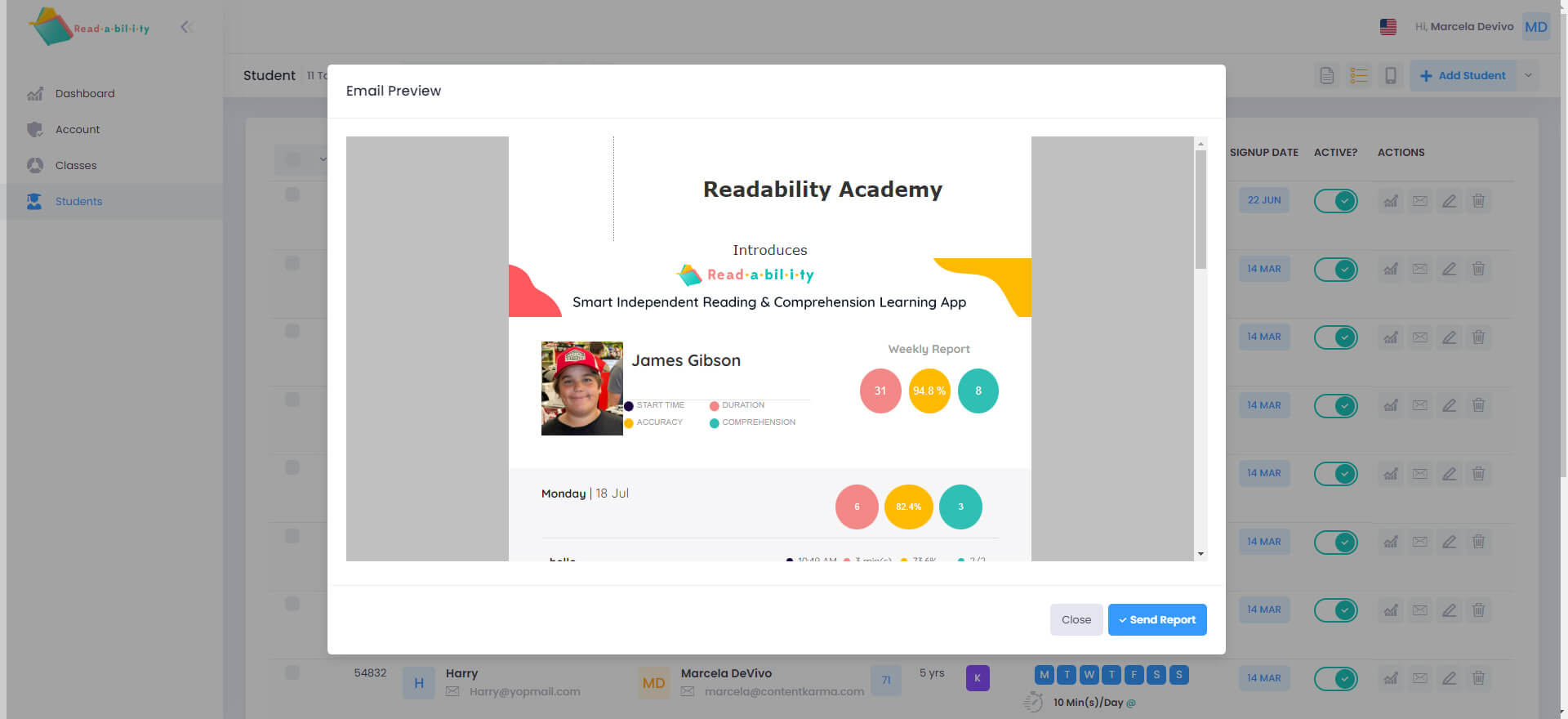Click the ACTIVE? column header
This screenshot has width=1568, height=719.
click(1335, 153)
